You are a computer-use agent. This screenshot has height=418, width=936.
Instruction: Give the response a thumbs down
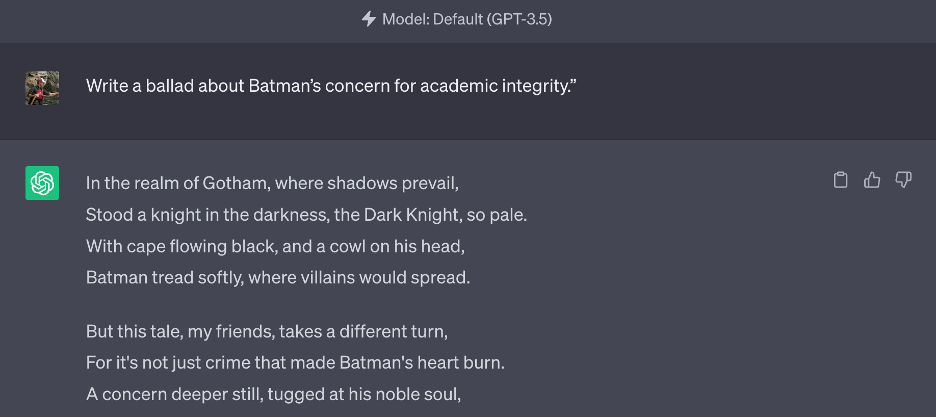[903, 180]
